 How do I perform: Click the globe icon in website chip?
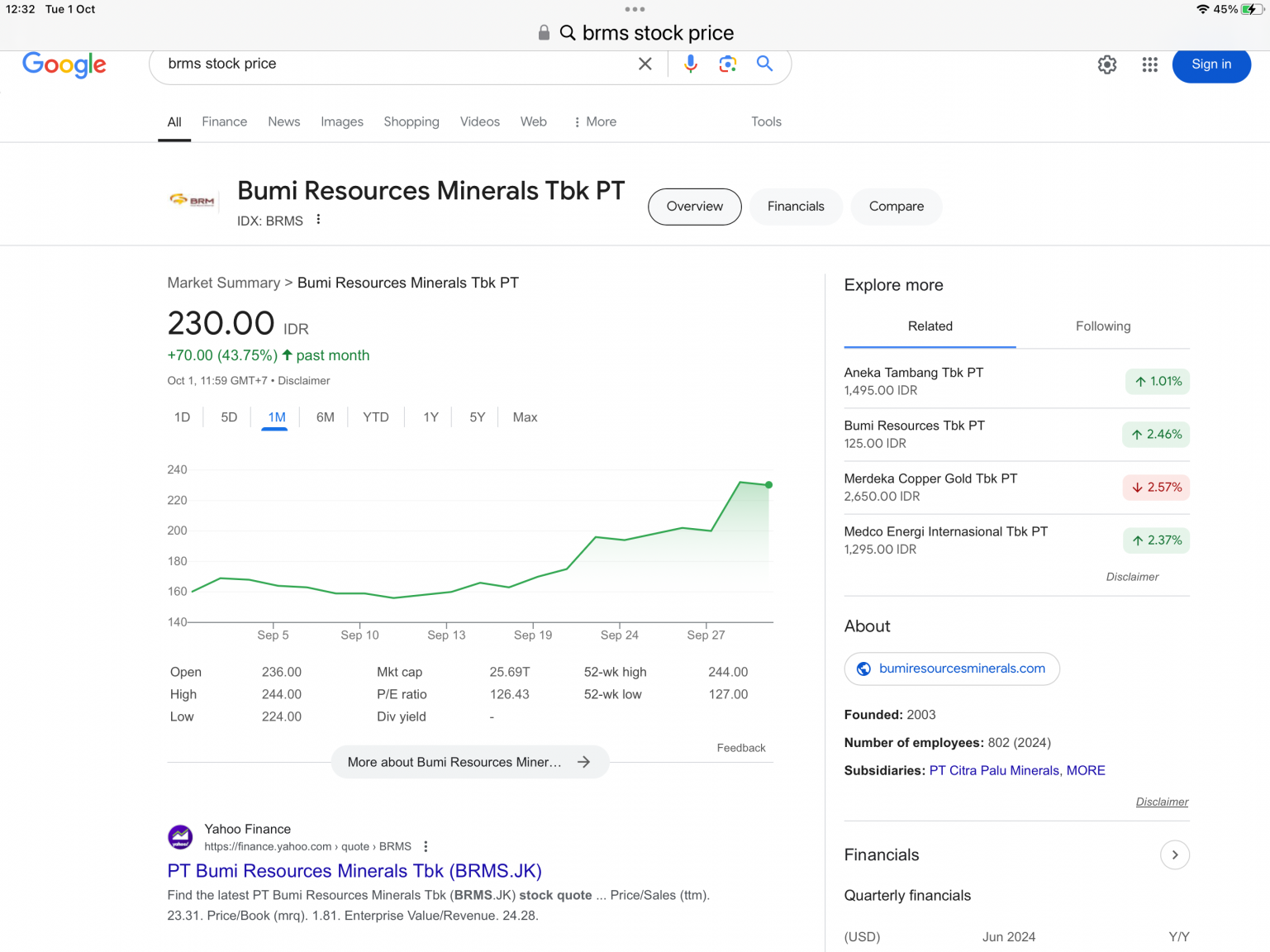pyautogui.click(x=863, y=669)
